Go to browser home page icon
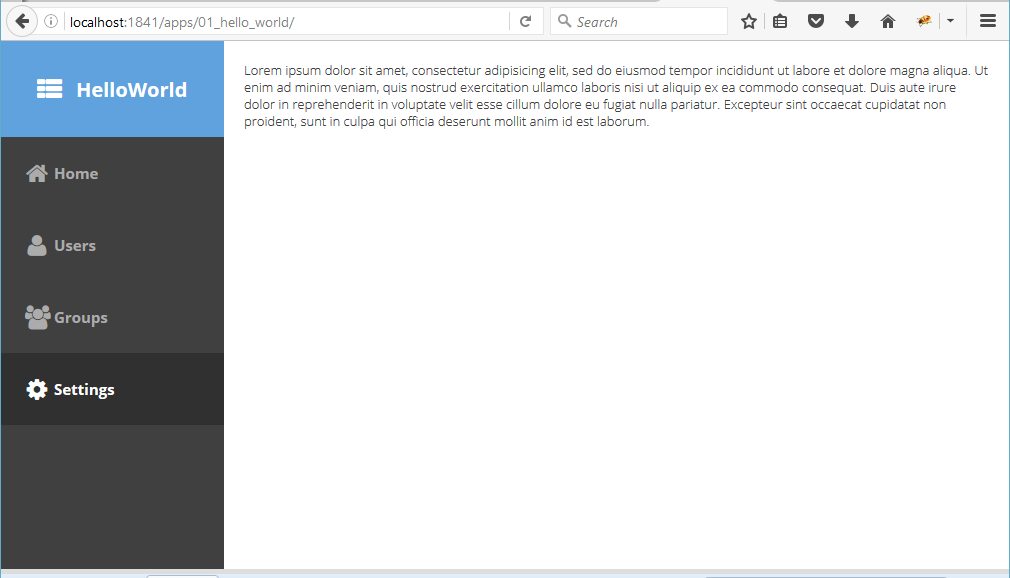Image resolution: width=1010 pixels, height=578 pixels. pyautogui.click(x=888, y=21)
